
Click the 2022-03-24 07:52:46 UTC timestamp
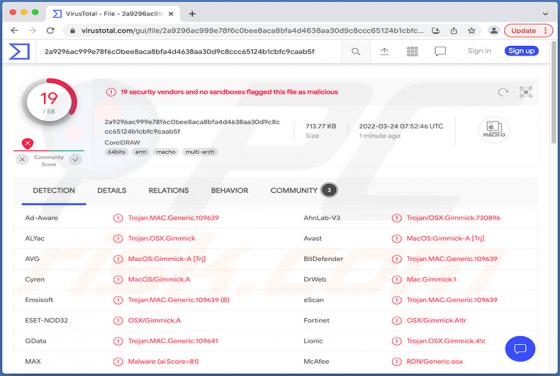click(x=401, y=126)
